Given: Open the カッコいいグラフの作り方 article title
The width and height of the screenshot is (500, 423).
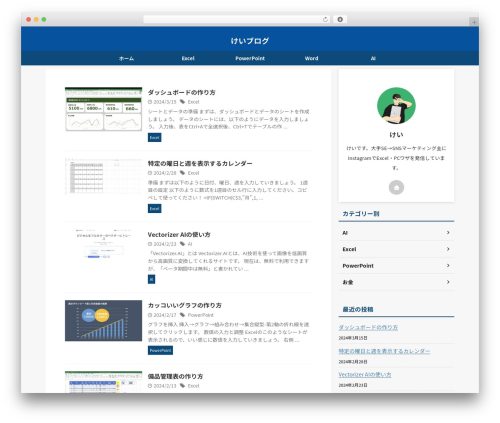Looking at the screenshot, I should (x=185, y=305).
